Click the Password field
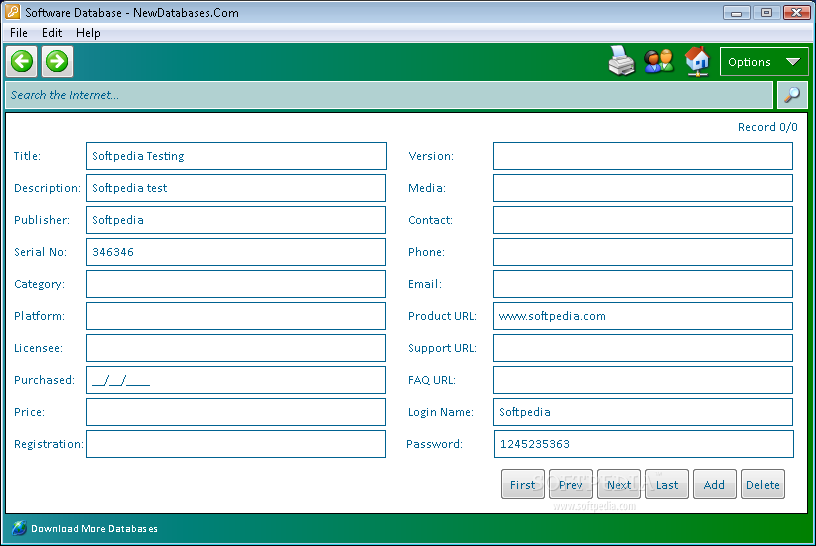The image size is (816, 546). click(x=644, y=444)
